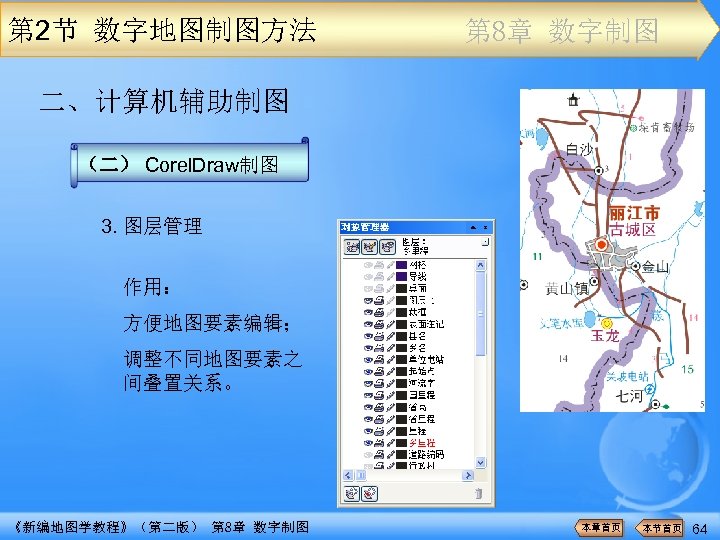Toggle printer icon of the 道路编码 layer
Viewport: 720px width, 540px height.
pos(379,455)
